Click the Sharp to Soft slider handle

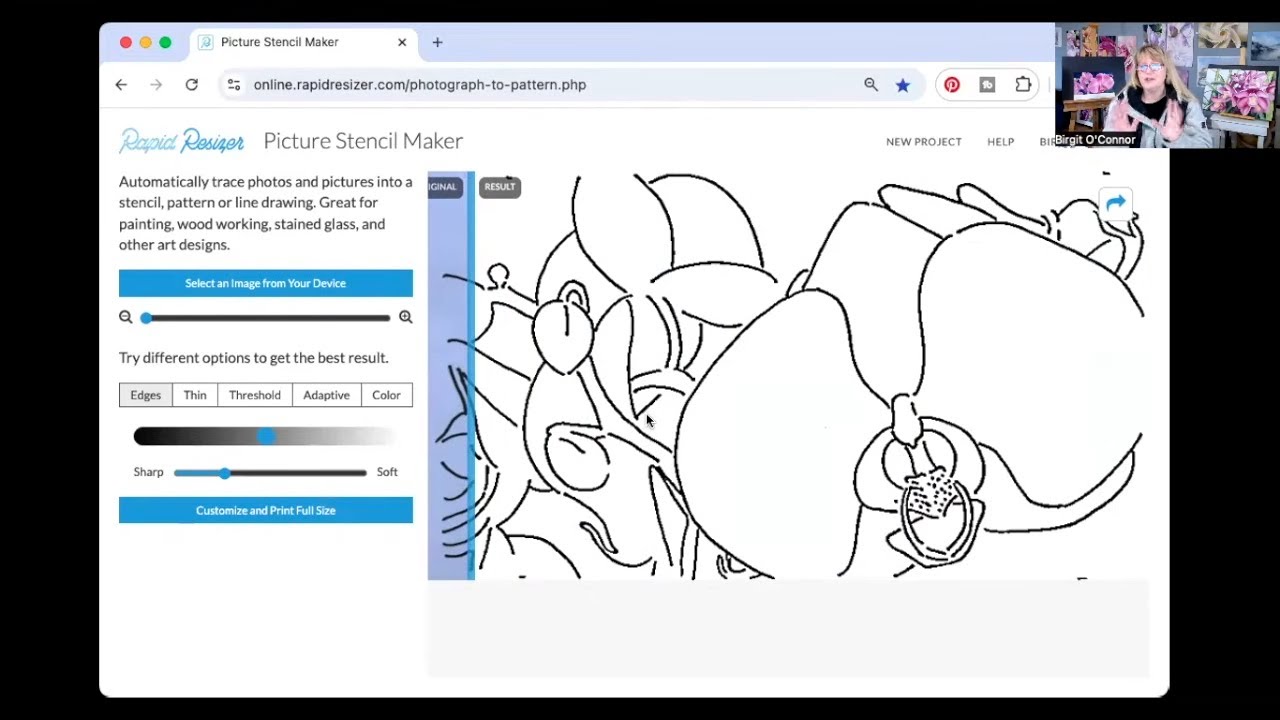[x=224, y=472]
